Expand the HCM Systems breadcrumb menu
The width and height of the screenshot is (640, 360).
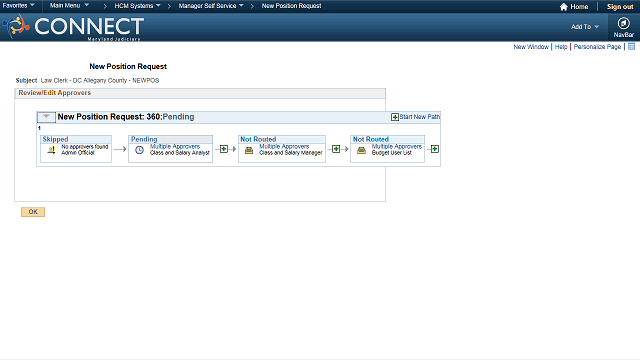(138, 6)
